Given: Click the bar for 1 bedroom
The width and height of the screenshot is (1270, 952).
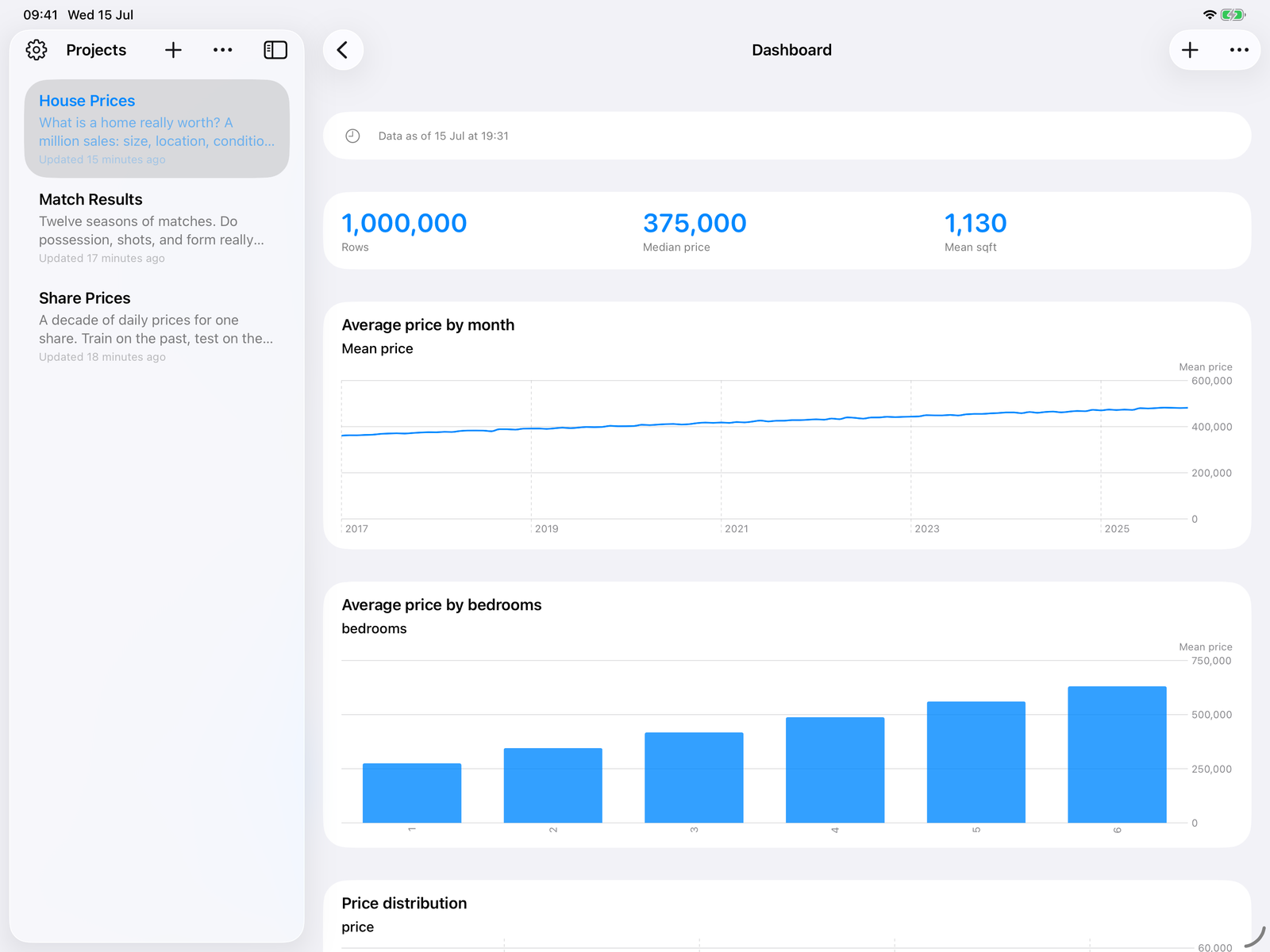Looking at the screenshot, I should [x=412, y=793].
